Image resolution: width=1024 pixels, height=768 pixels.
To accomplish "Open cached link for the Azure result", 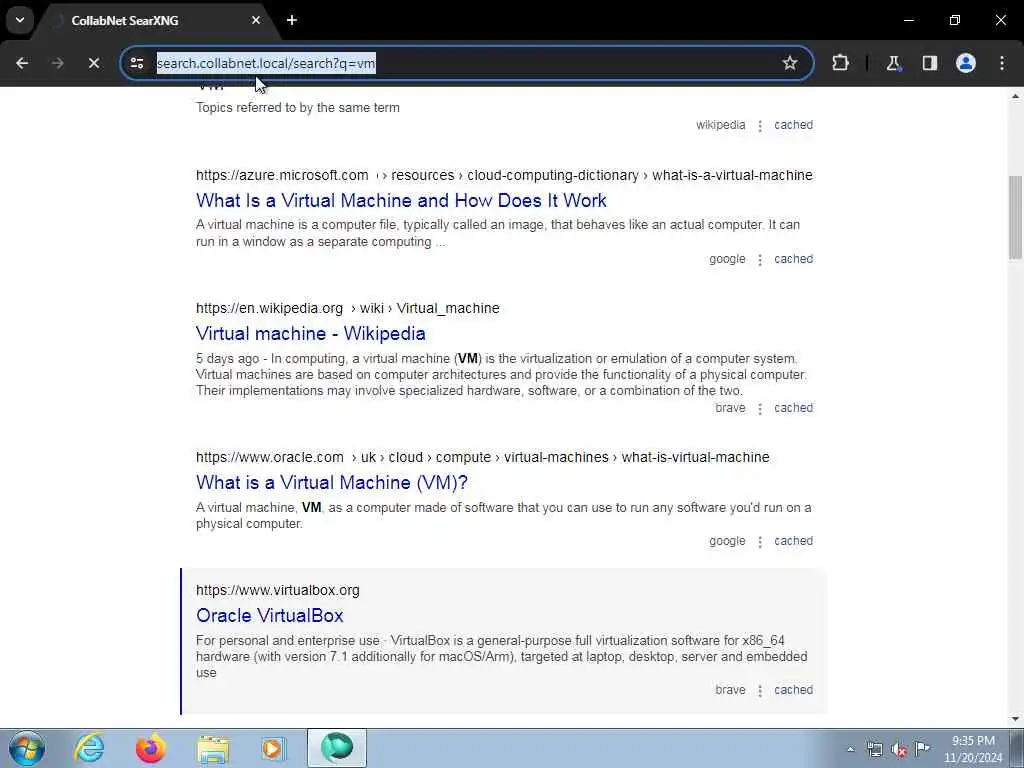I will pyautogui.click(x=793, y=259).
